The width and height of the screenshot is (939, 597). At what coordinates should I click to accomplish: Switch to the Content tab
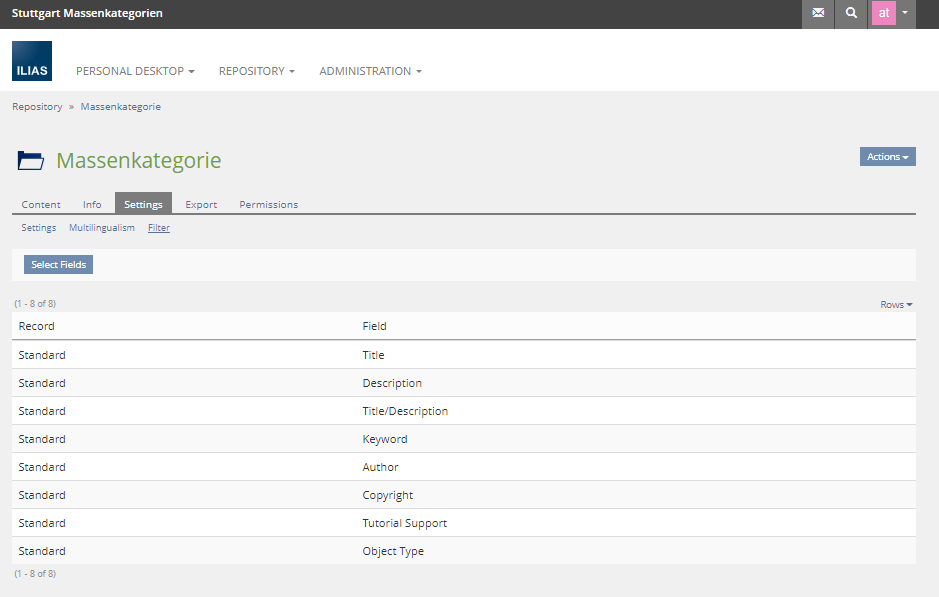click(41, 204)
